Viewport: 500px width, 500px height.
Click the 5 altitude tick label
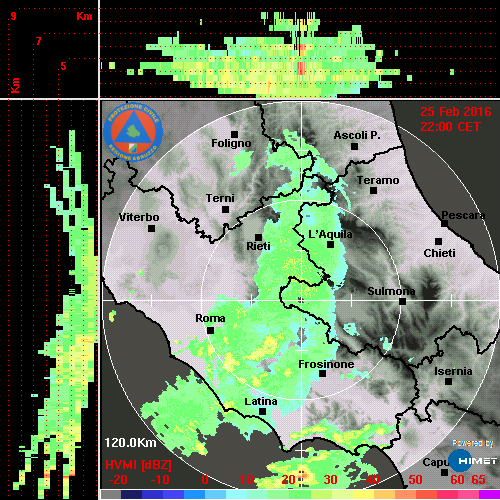[63, 66]
